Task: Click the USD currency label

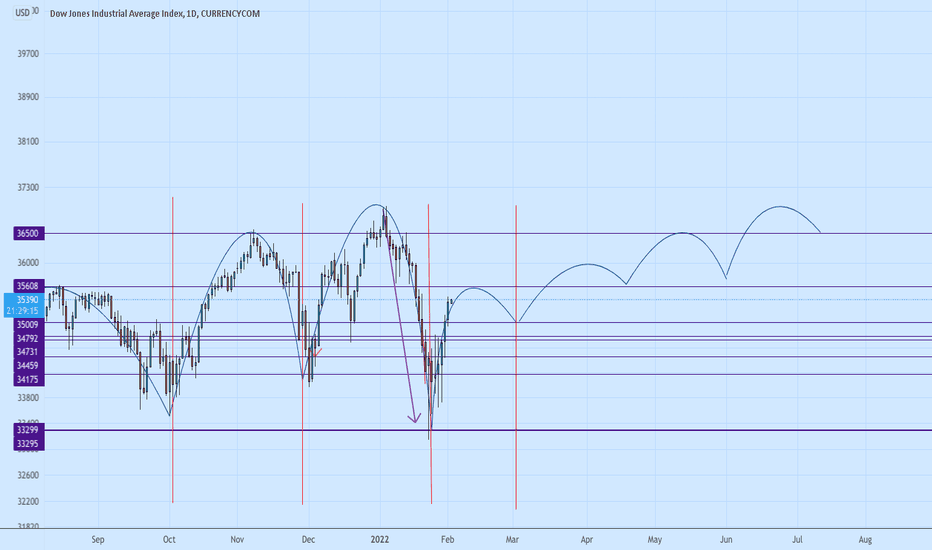Action: (x=22, y=12)
